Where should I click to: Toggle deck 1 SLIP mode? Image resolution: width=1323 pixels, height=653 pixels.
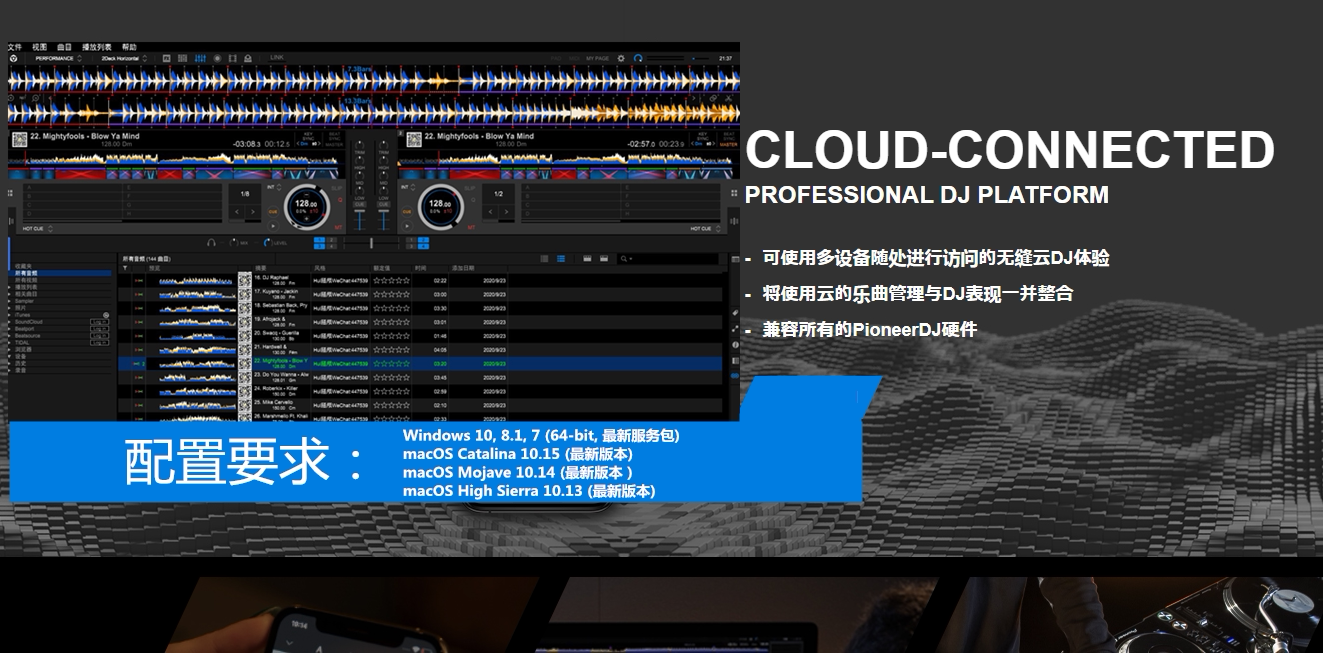337,188
